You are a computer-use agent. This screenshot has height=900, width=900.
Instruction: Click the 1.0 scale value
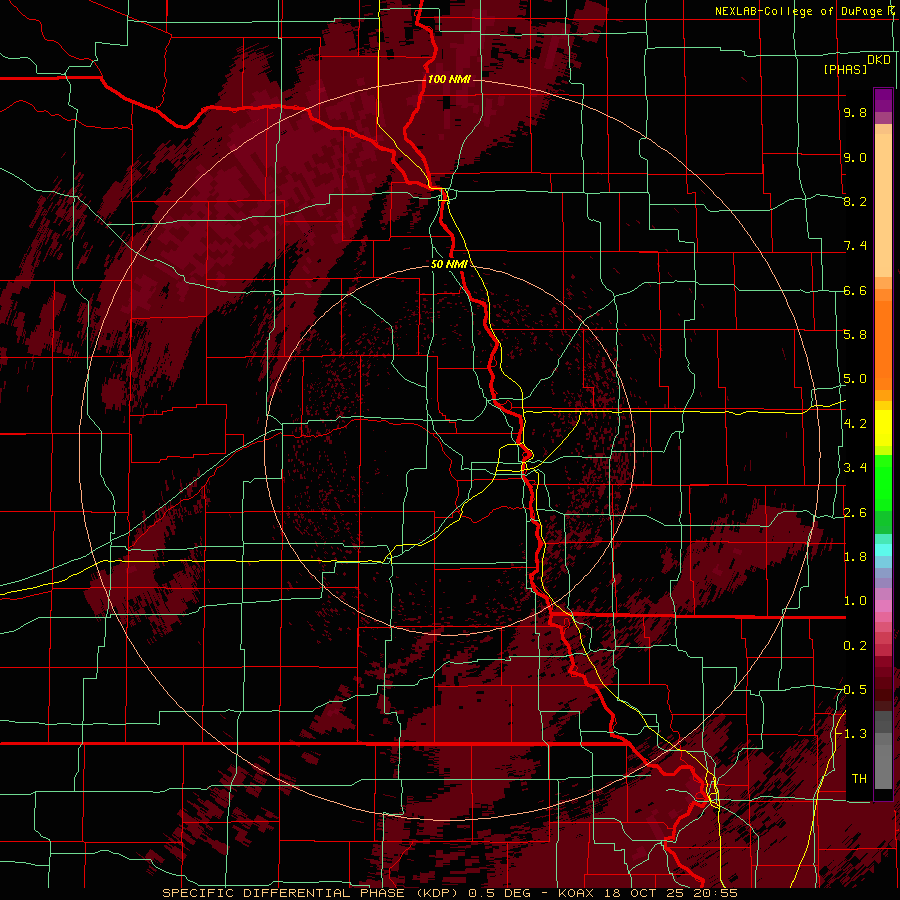coord(855,601)
